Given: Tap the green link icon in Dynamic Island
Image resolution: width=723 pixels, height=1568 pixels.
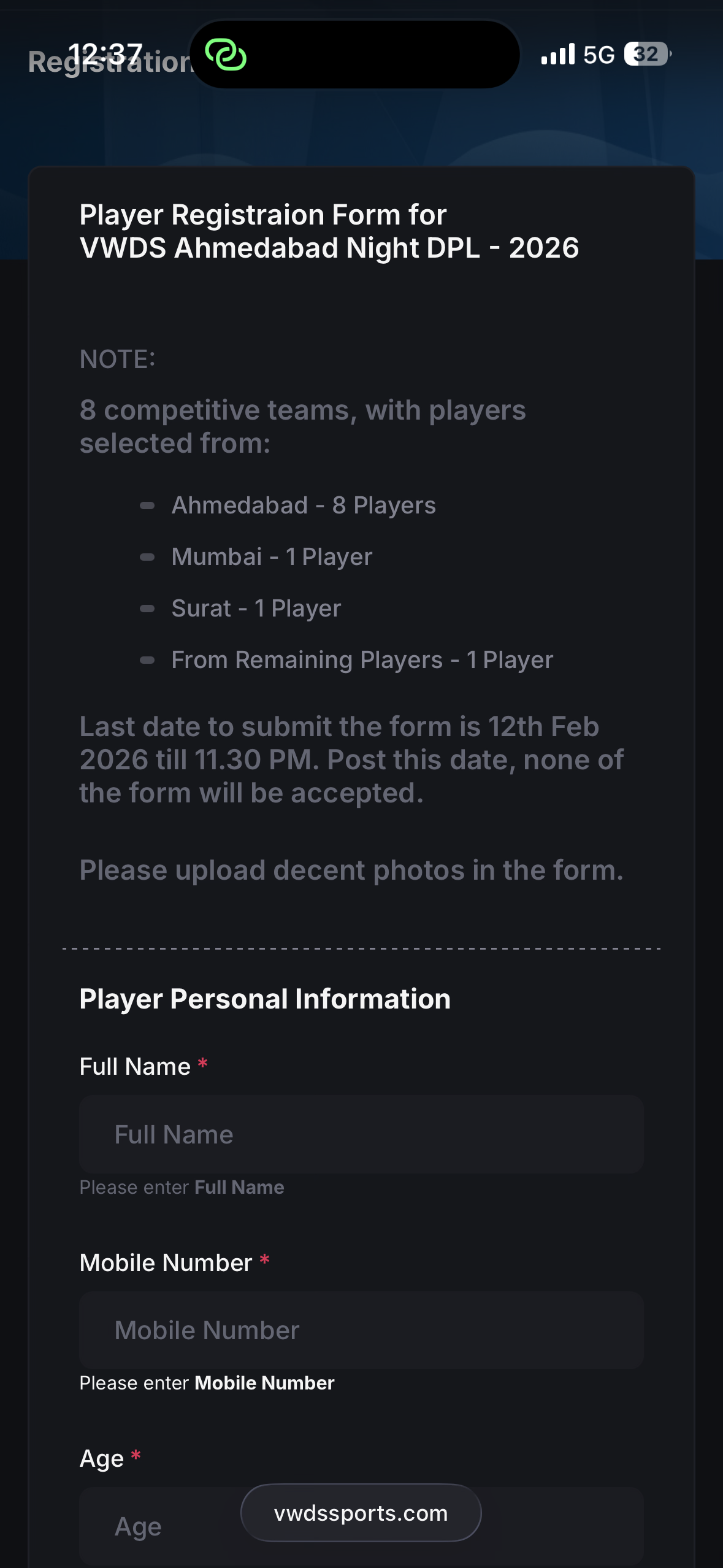Looking at the screenshot, I should point(226,55).
